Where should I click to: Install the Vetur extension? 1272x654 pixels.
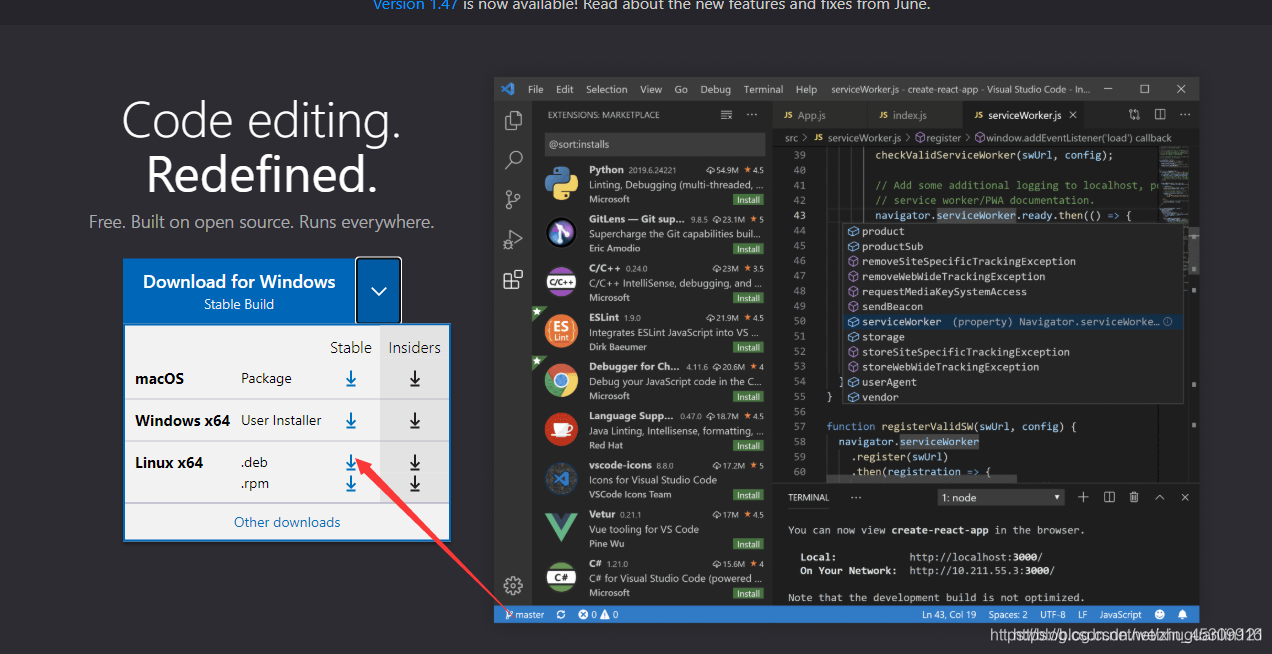click(748, 544)
